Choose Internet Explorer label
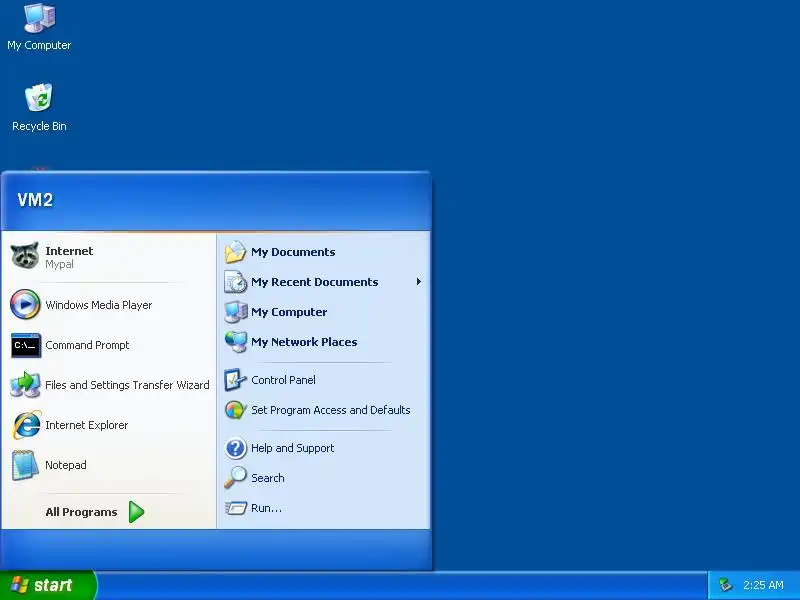 (x=86, y=425)
